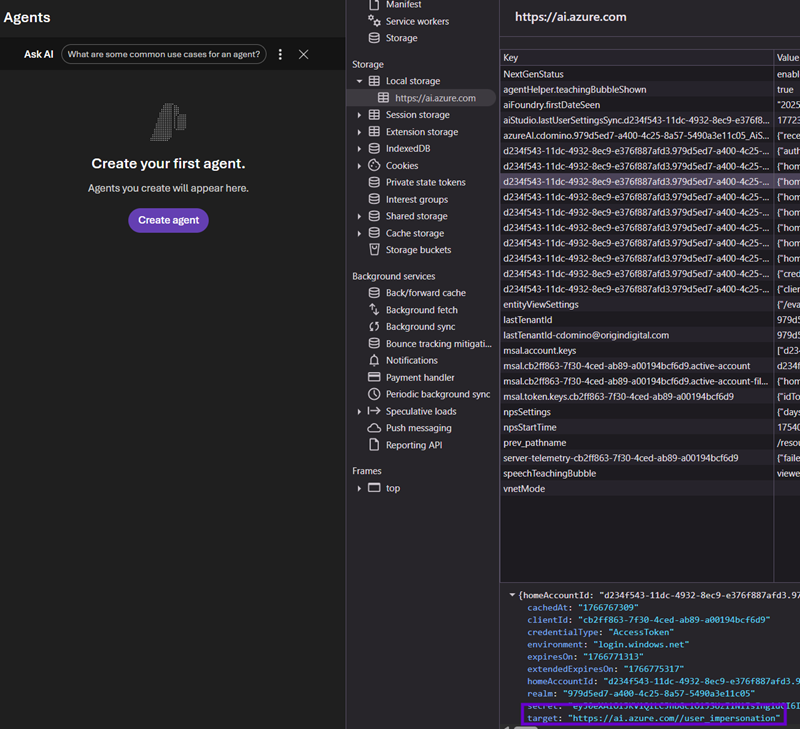The image size is (800, 729).
Task: Select aiFoundry.firstDateSeen key row
Action: point(650,105)
